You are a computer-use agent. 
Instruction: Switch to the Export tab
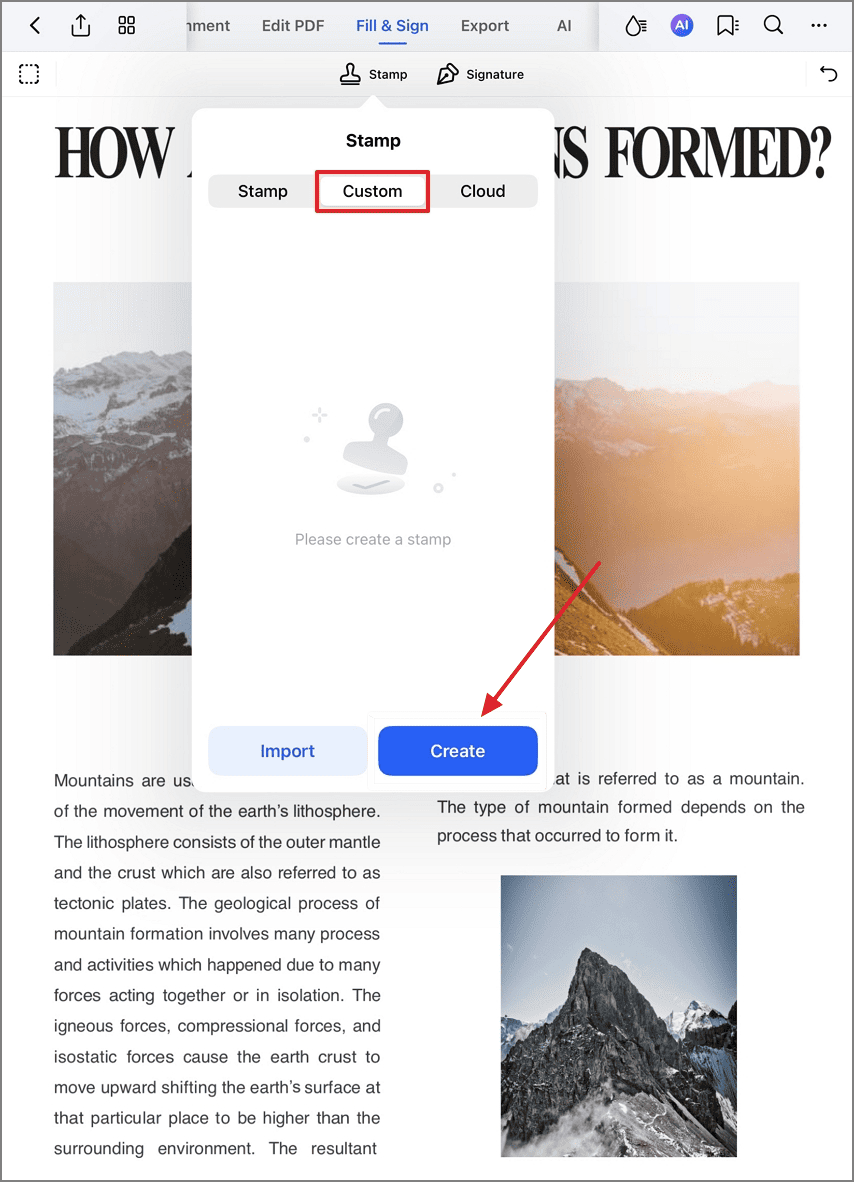point(485,26)
